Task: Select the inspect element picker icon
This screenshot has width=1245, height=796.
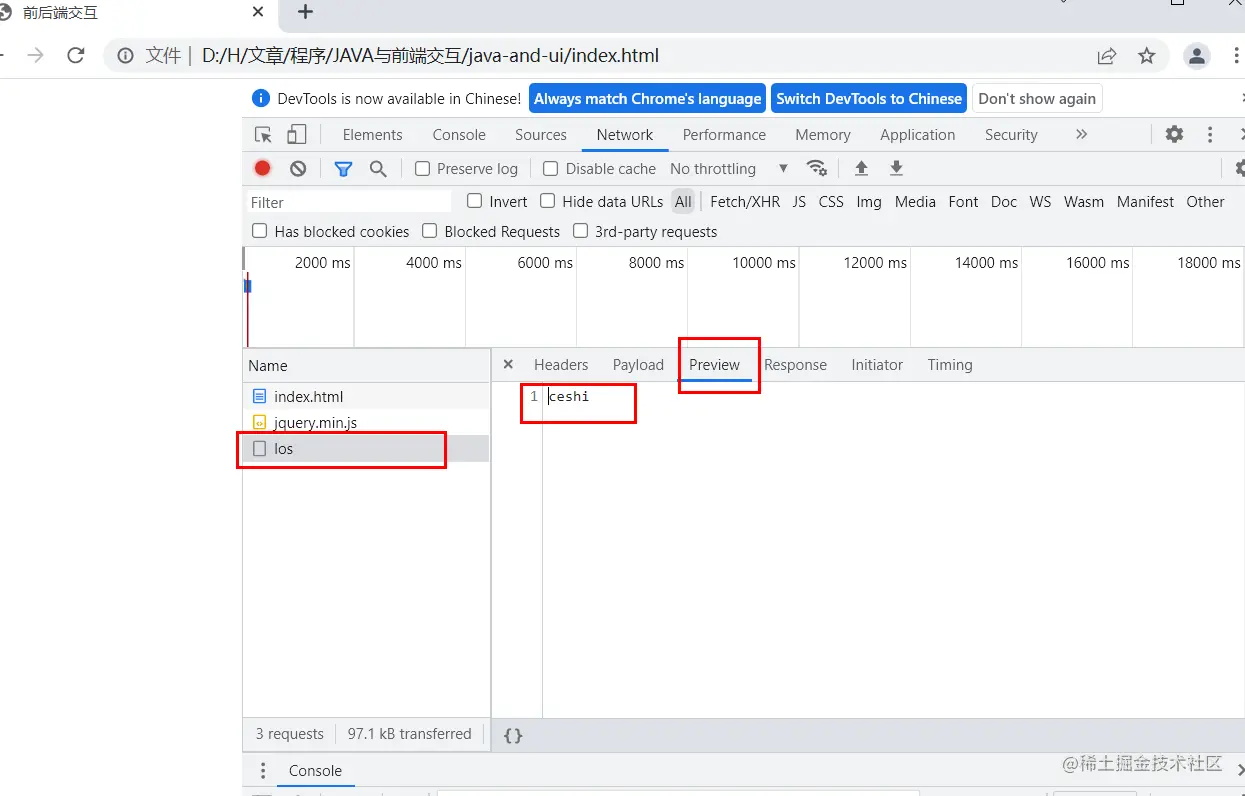Action: (263, 135)
